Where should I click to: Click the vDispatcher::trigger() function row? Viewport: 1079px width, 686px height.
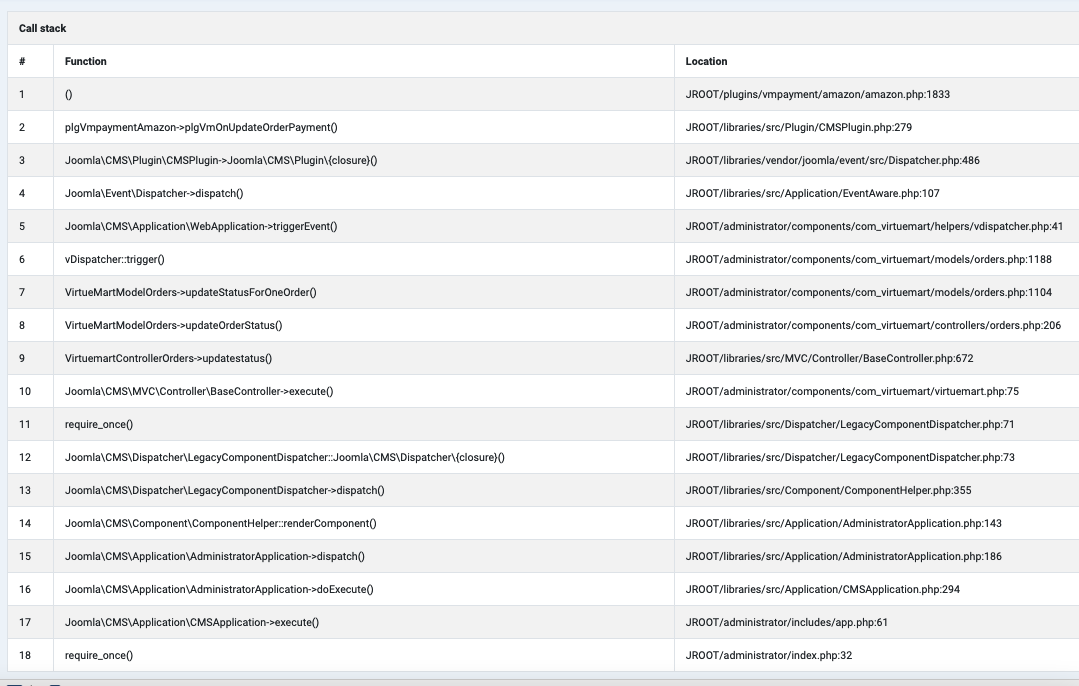(114, 260)
